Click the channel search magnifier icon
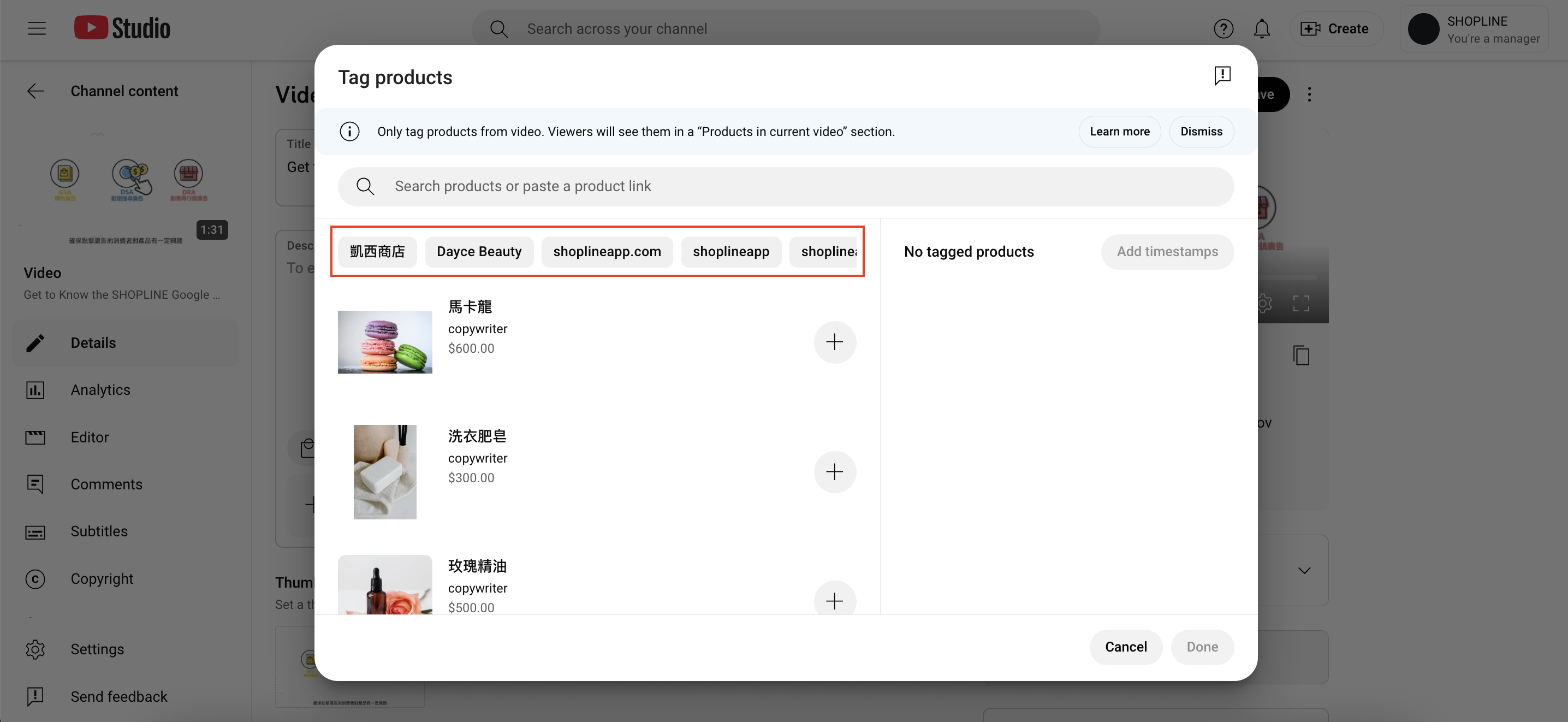1568x722 pixels. tap(498, 28)
